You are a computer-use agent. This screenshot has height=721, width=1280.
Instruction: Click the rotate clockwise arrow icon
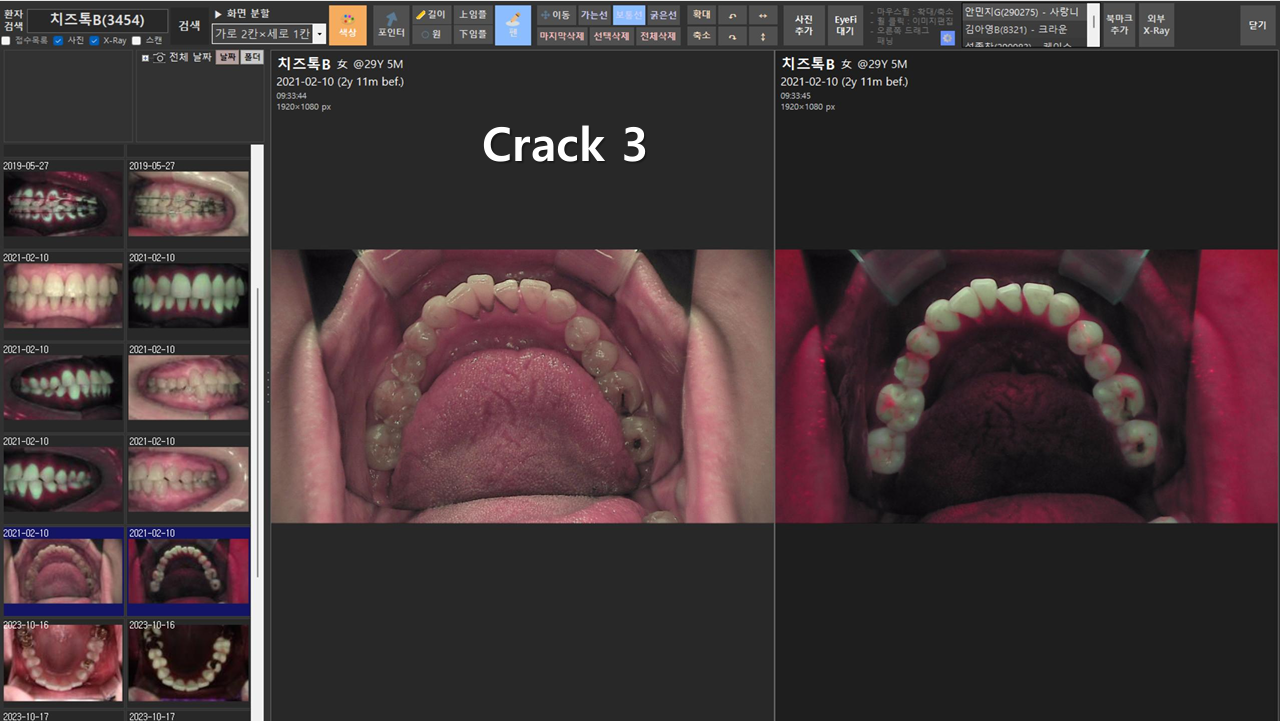(x=732, y=36)
